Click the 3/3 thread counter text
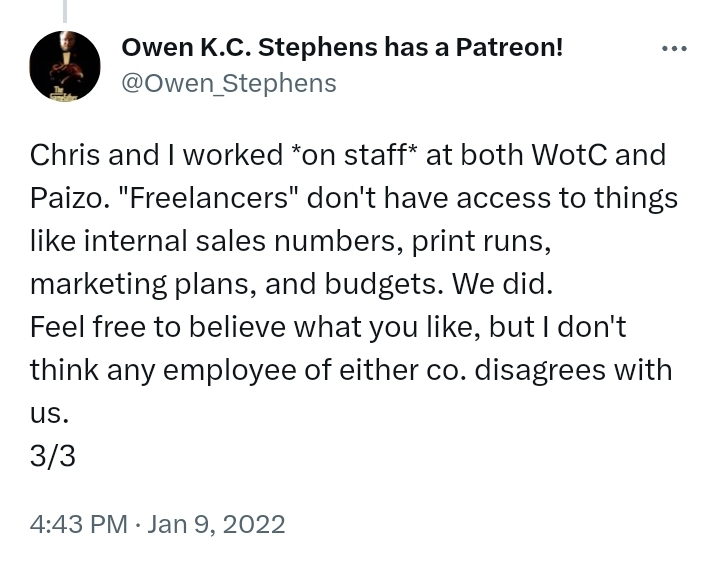This screenshot has width=720, height=562. click(53, 456)
